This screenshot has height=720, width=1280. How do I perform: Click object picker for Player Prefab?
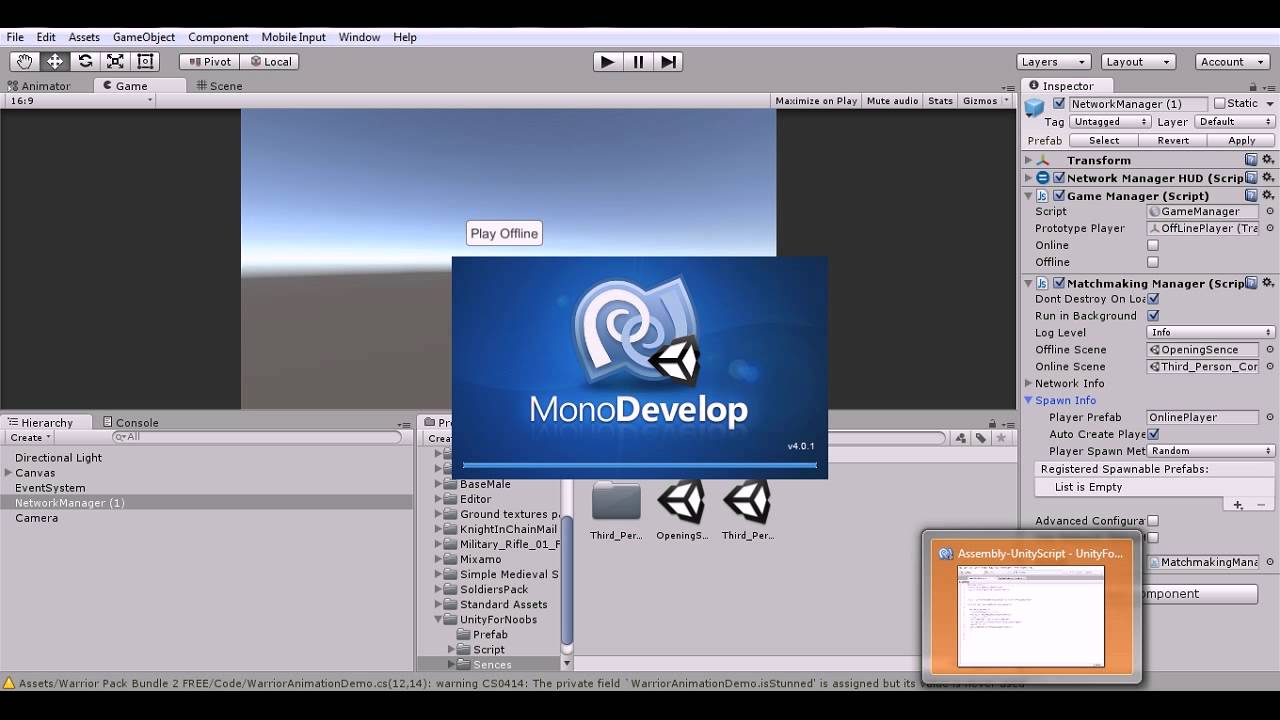(1270, 417)
